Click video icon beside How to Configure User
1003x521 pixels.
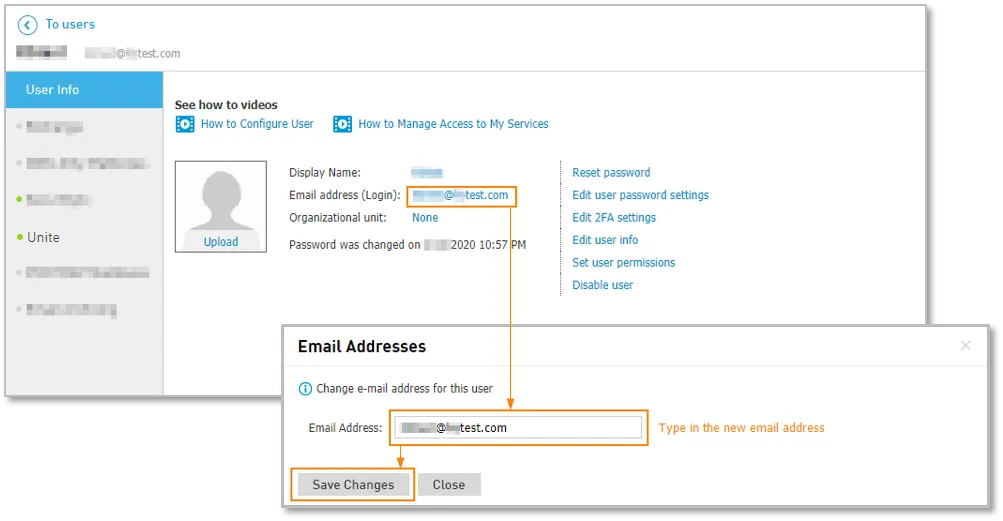(185, 124)
